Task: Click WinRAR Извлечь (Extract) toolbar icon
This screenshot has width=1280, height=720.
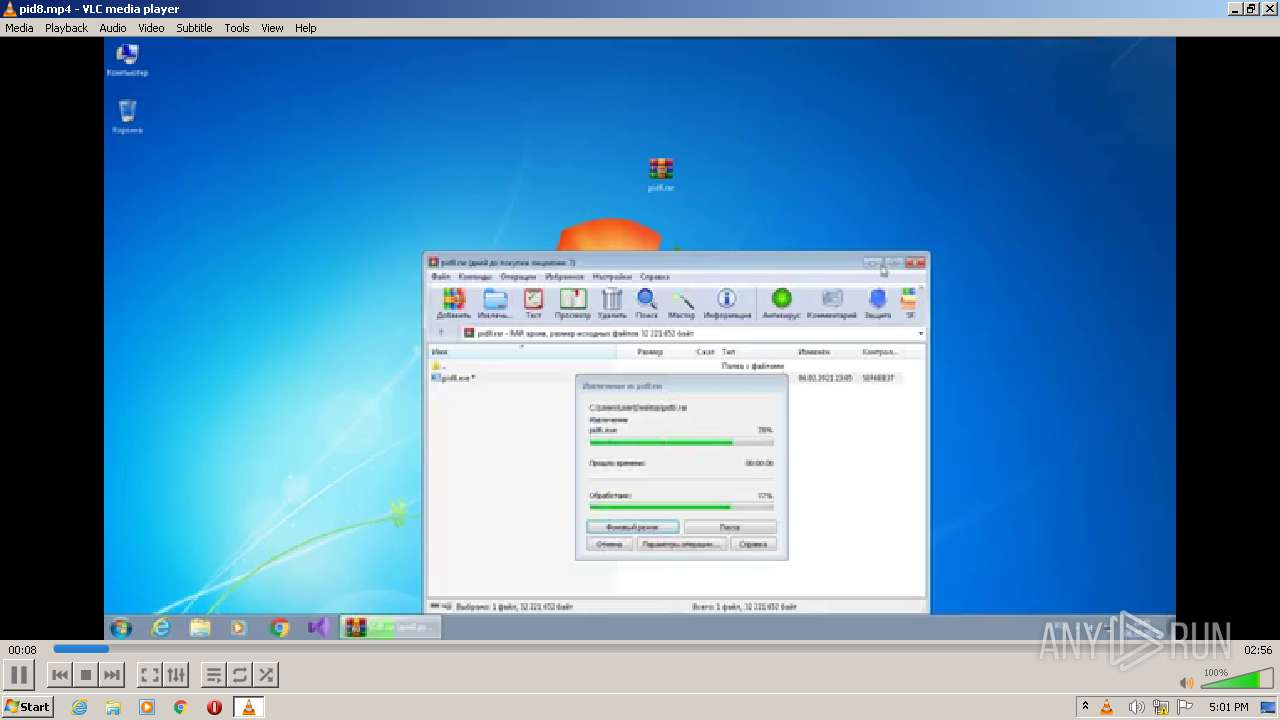Action: click(495, 303)
